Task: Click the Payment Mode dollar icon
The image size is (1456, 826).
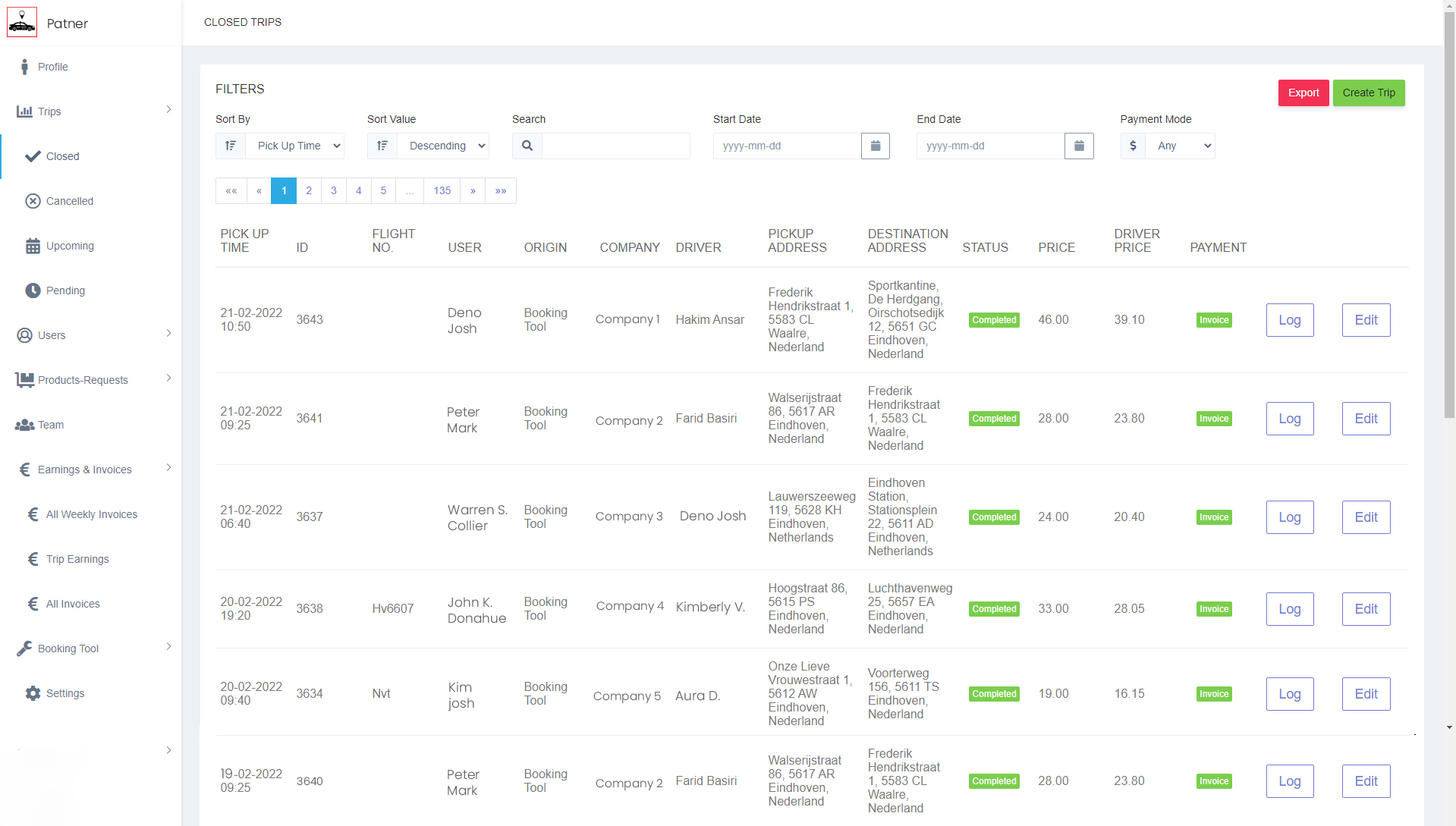Action: click(x=1133, y=146)
